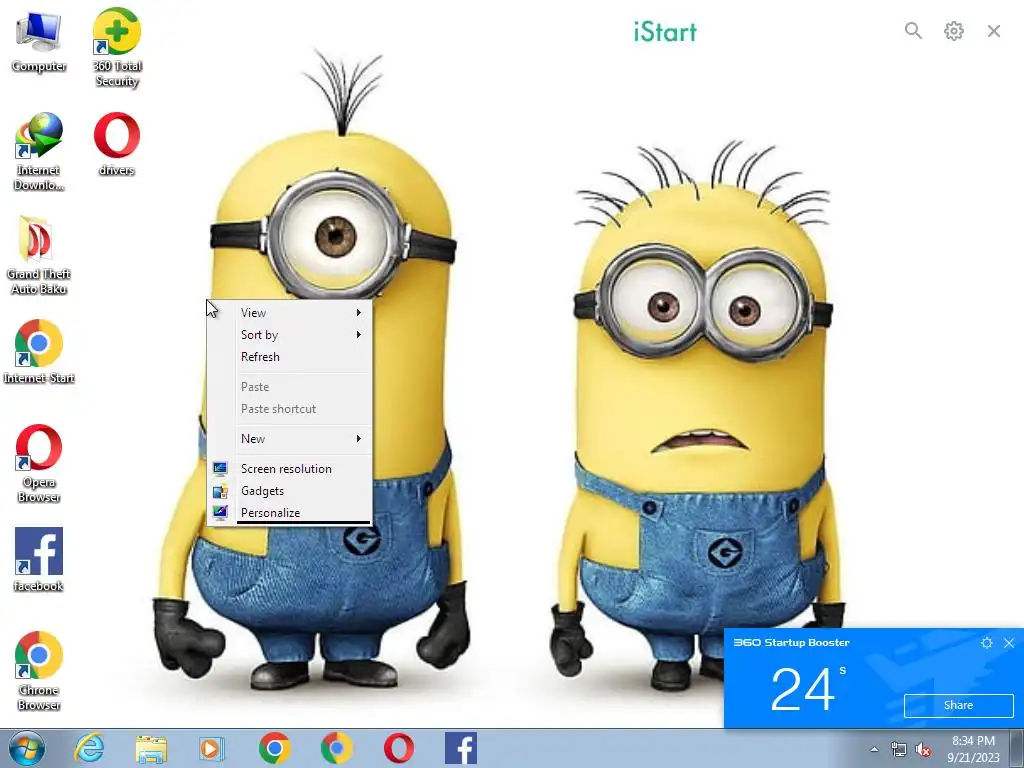1024x768 pixels.
Task: Click the muted volume tray icon
Action: point(923,750)
